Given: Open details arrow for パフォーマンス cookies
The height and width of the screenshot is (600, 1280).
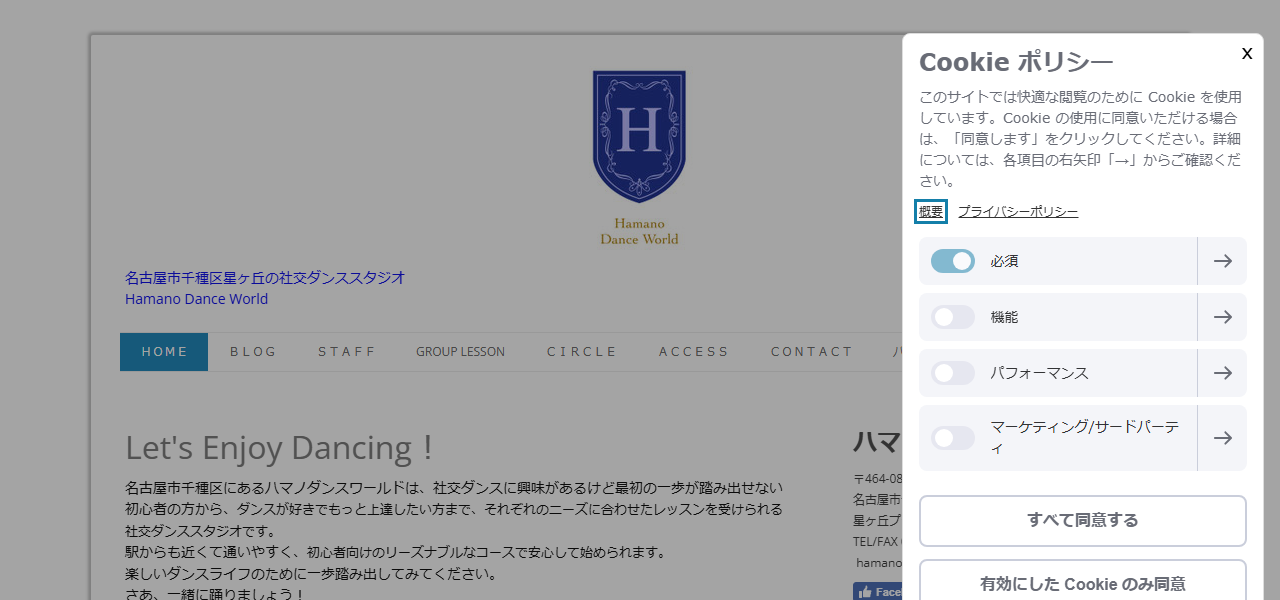Looking at the screenshot, I should [x=1222, y=373].
